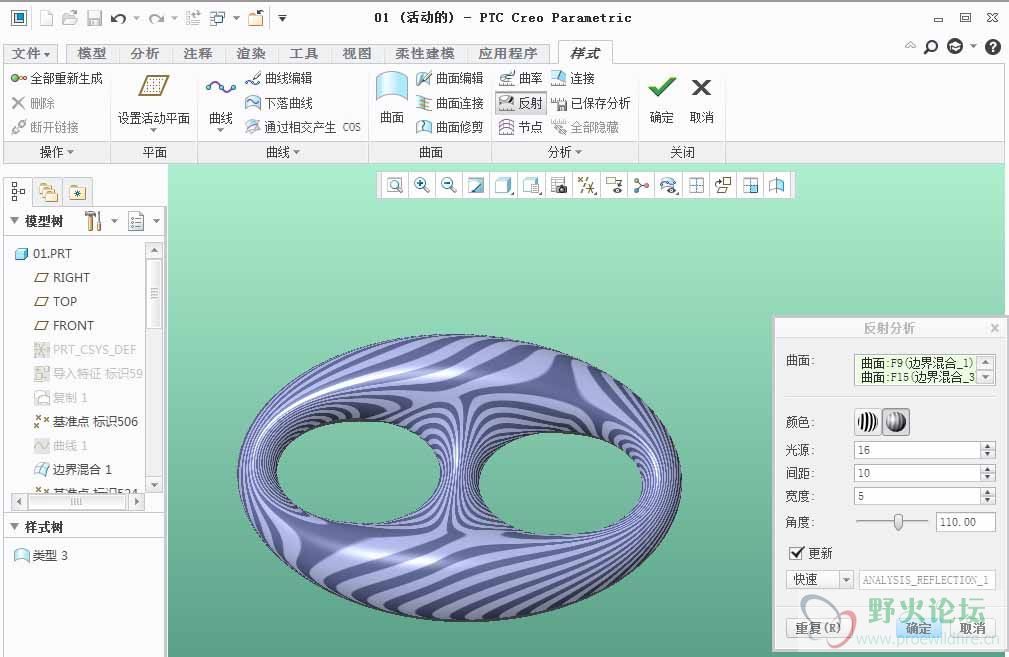This screenshot has height=657, width=1009.
Task: Select 类型 3 in style tree
Action: (x=41, y=555)
